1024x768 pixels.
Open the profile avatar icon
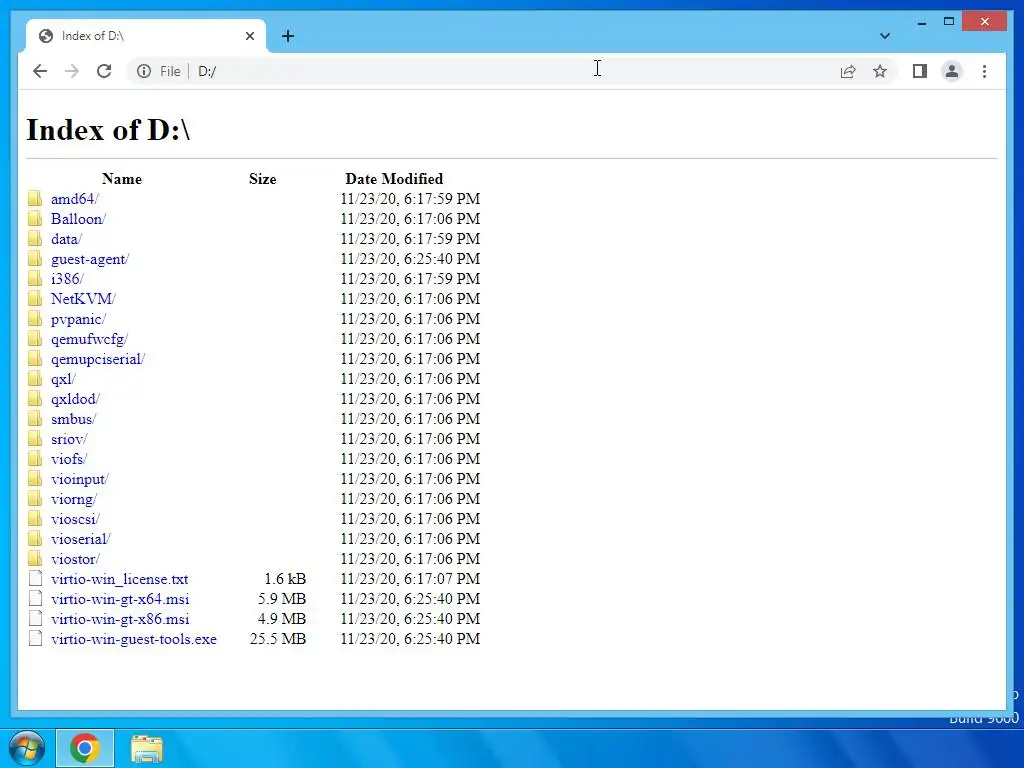952,71
